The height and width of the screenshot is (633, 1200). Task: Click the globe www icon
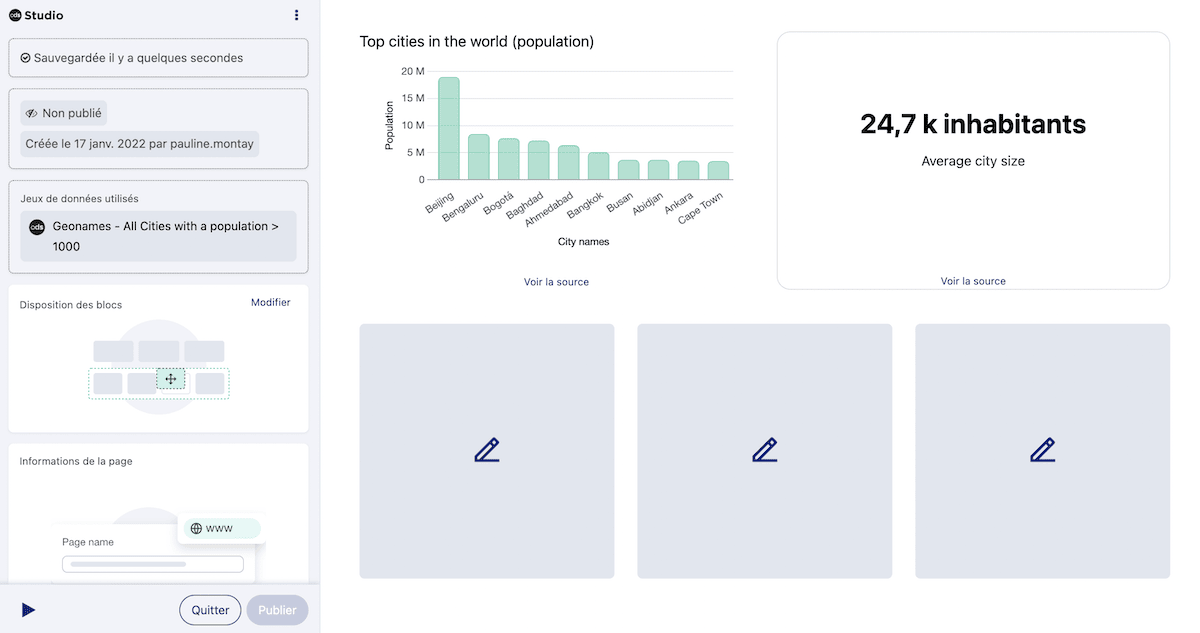[x=196, y=528]
